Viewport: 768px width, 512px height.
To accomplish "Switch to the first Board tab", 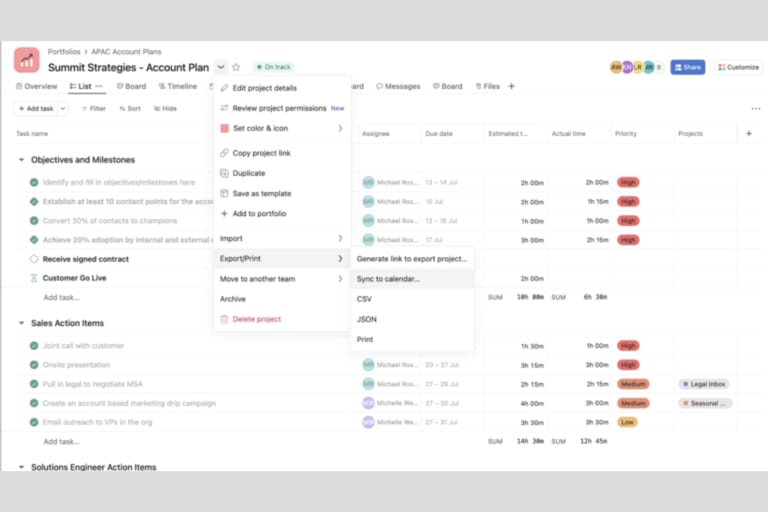I will click(x=131, y=86).
